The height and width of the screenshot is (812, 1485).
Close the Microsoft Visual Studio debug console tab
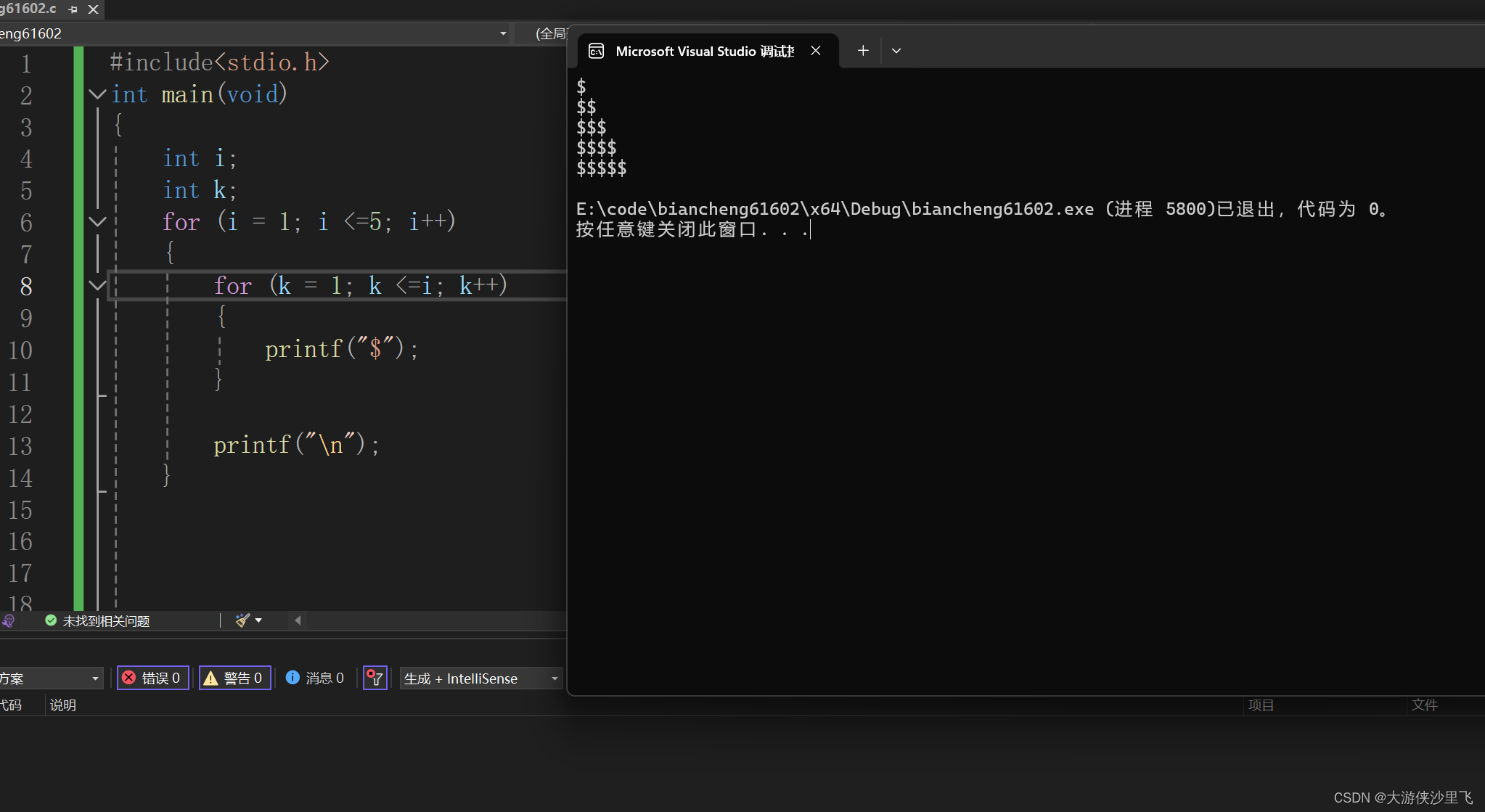[x=816, y=51]
